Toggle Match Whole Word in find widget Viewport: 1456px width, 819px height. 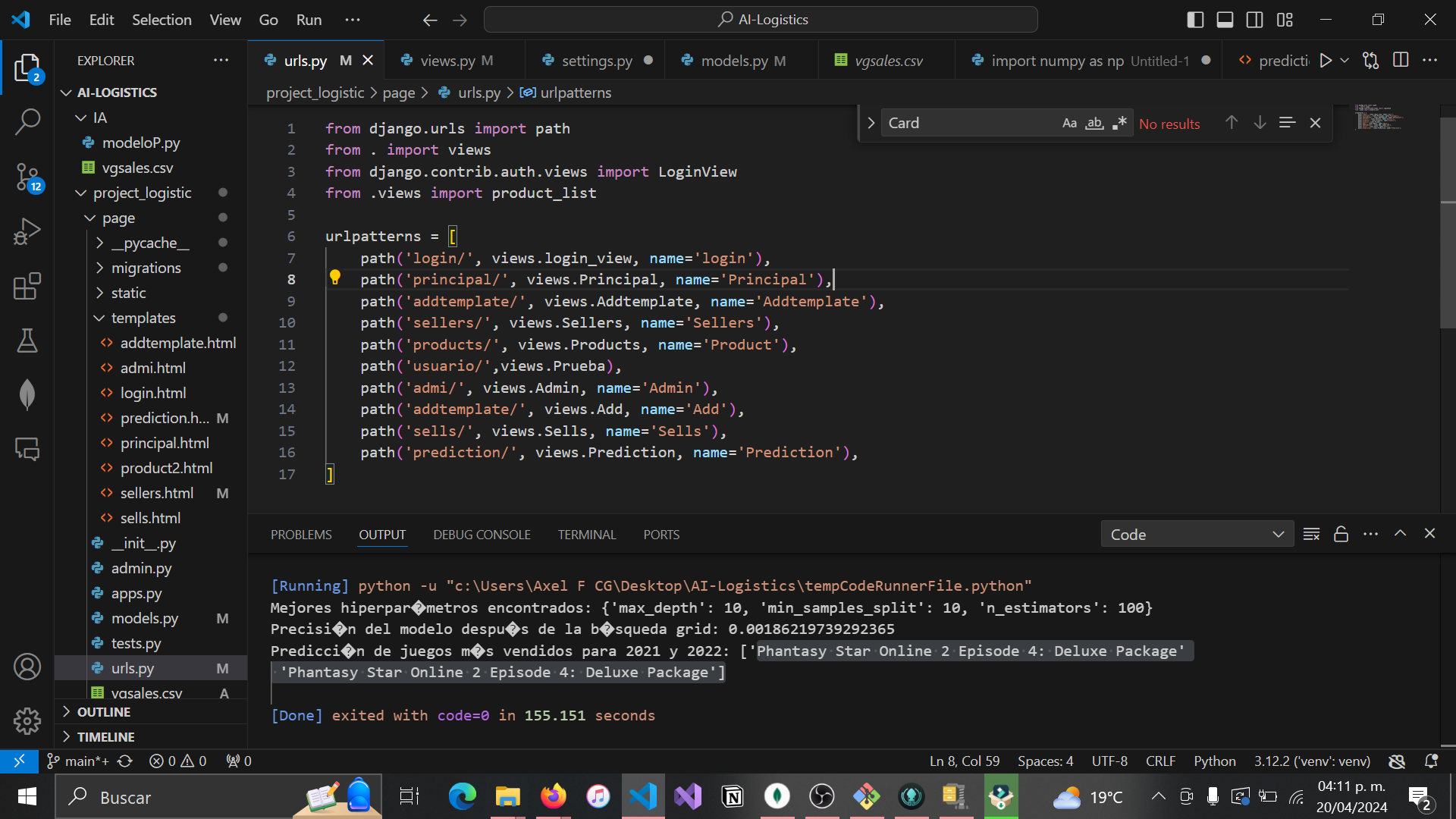click(1094, 123)
